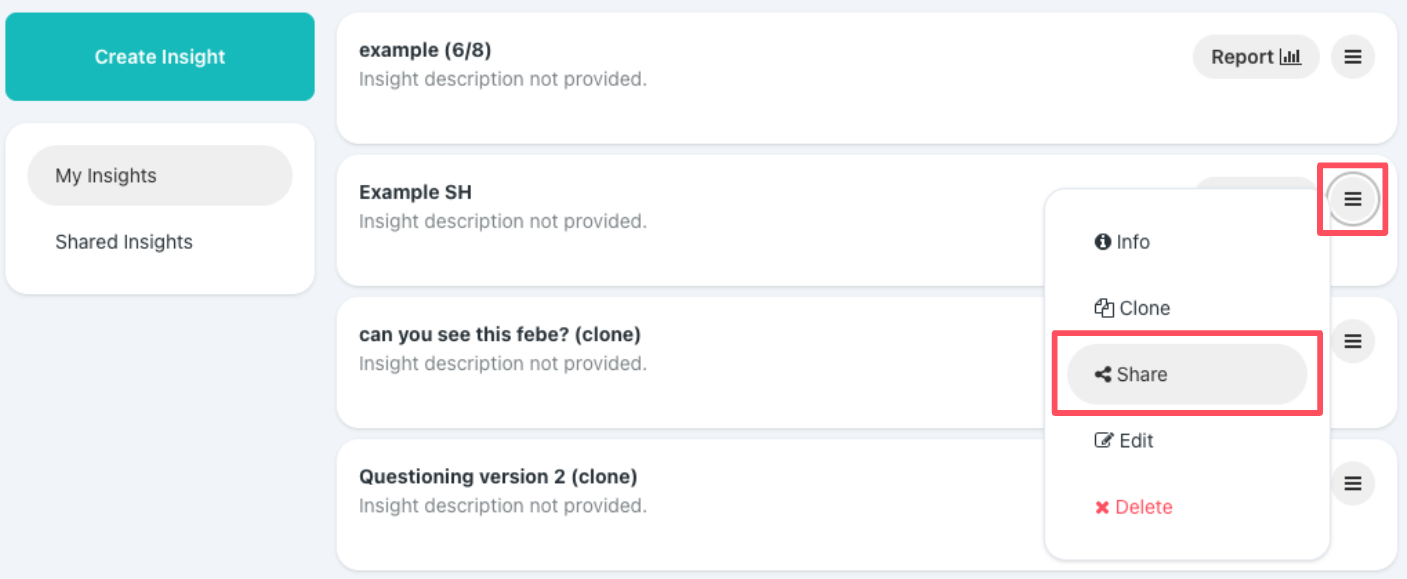This screenshot has width=1407, height=579.
Task: Open the Questioning version 2 (clone) insight
Action: [498, 476]
